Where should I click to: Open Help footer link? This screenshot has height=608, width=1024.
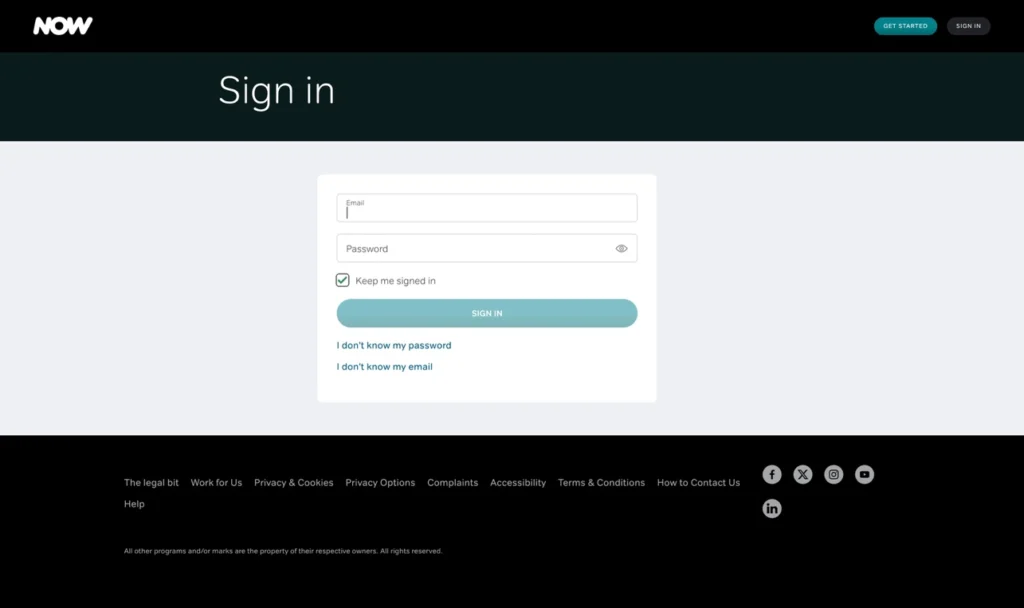[x=134, y=504]
